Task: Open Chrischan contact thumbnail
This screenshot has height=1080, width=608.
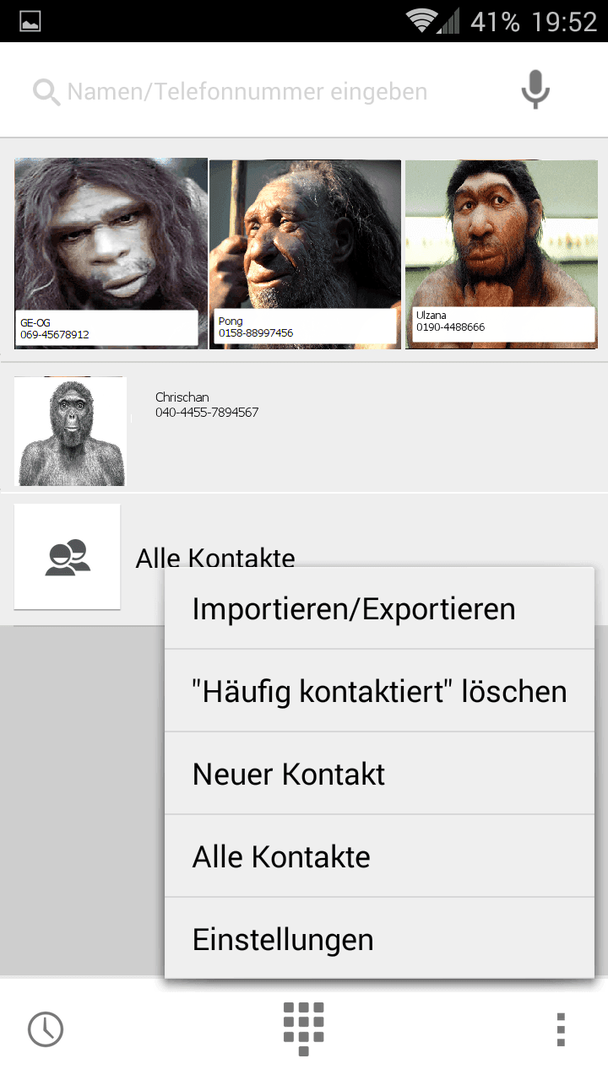Action: tap(70, 431)
